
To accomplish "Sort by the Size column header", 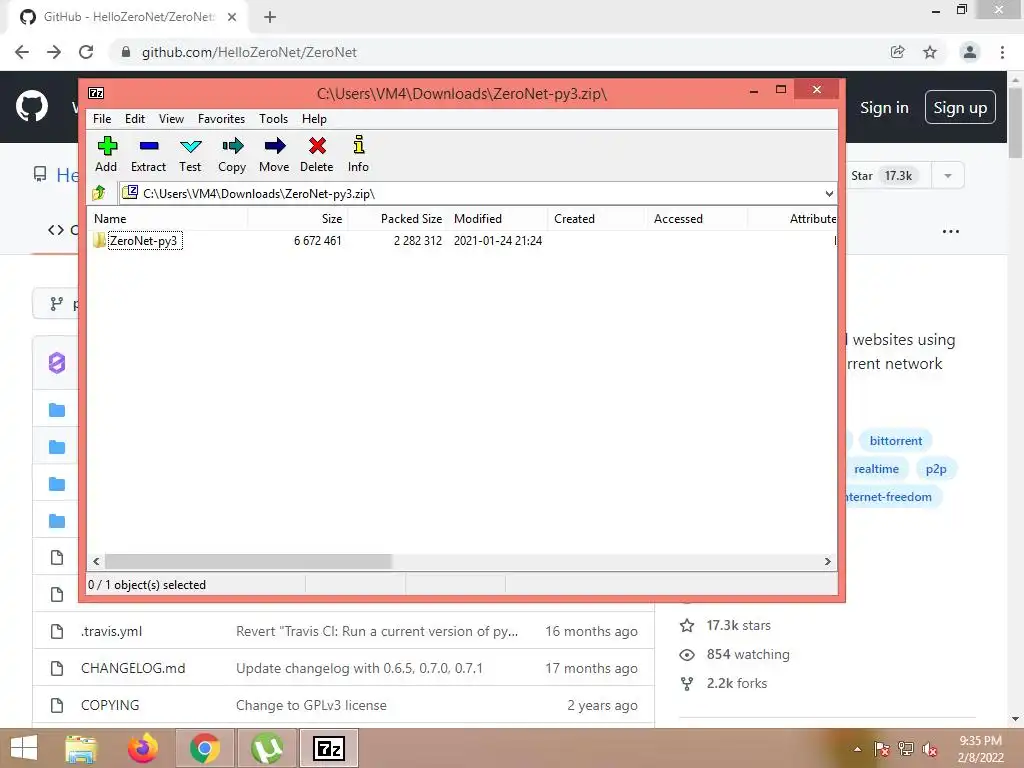I will 298,219.
